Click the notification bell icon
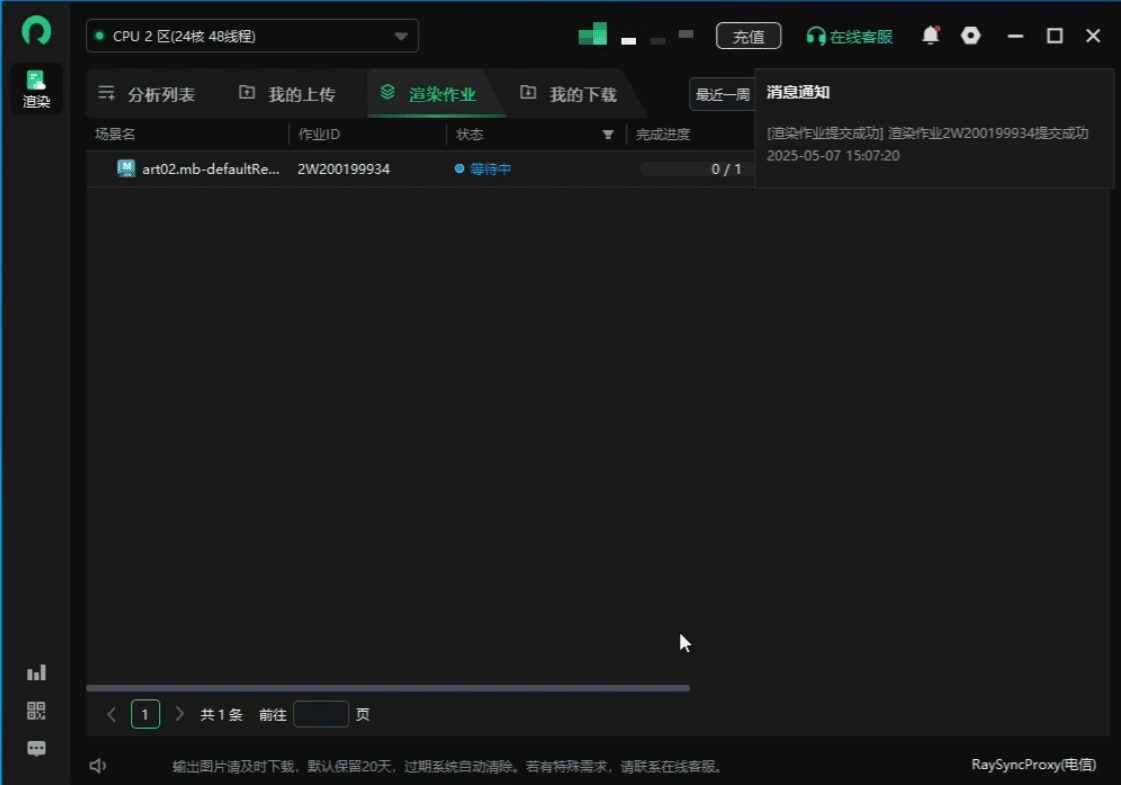The height and width of the screenshot is (785, 1121). click(x=930, y=35)
